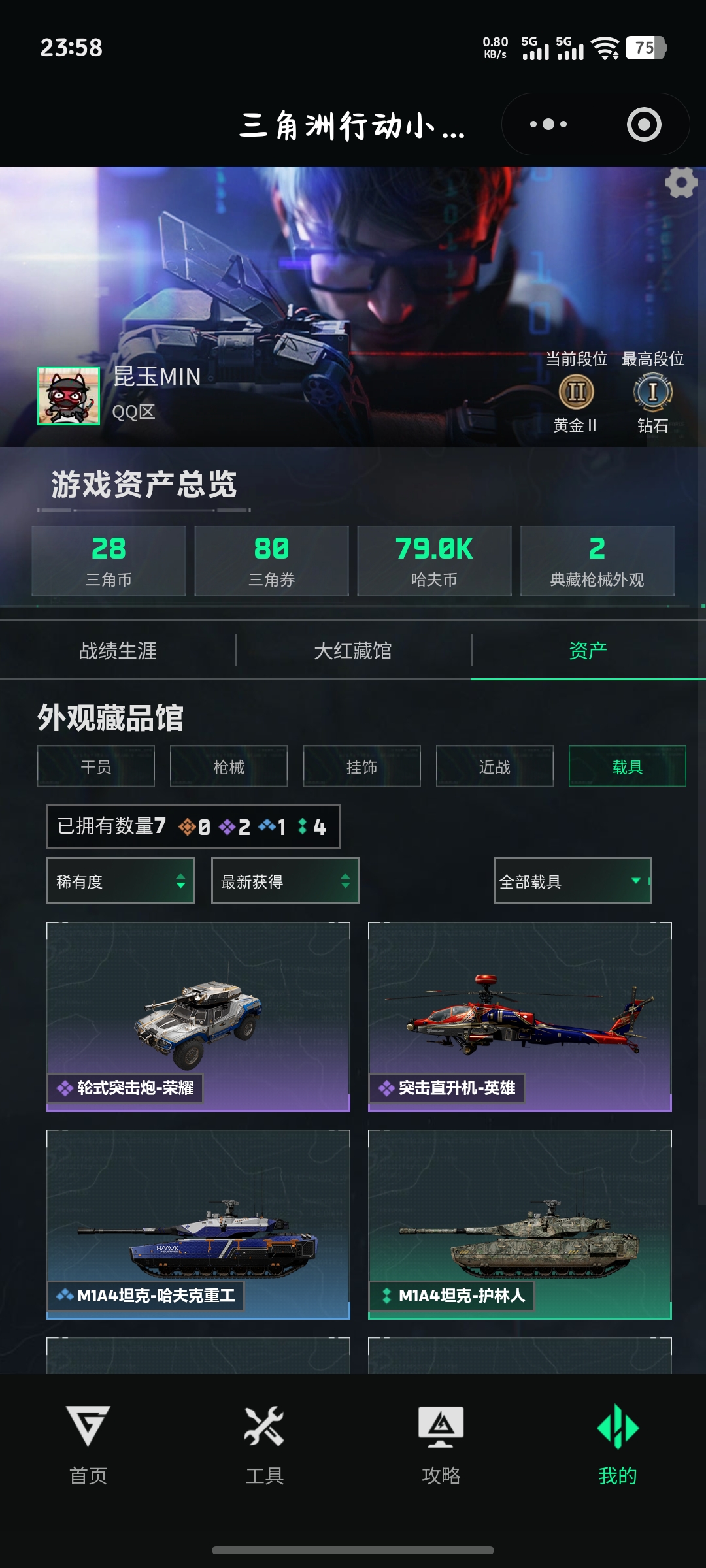Select the 挂饰 category filter
Screen dimensions: 706x1568
[361, 766]
